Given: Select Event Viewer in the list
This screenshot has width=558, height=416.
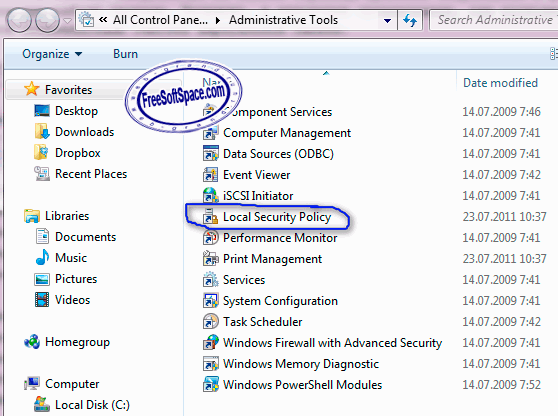Looking at the screenshot, I should pos(256,175).
